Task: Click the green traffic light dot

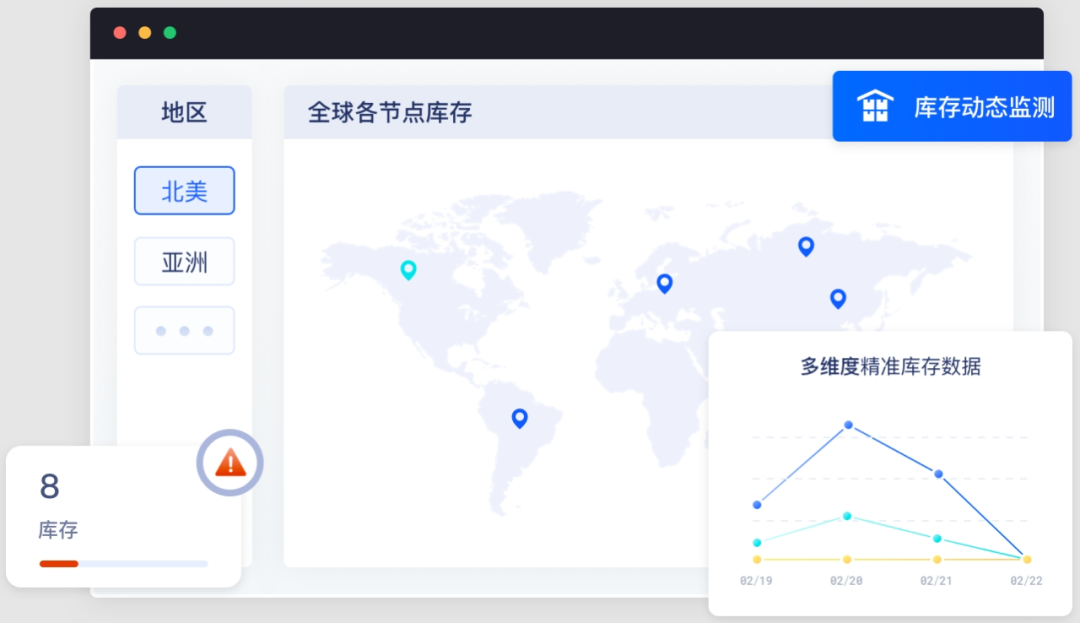Action: [170, 32]
